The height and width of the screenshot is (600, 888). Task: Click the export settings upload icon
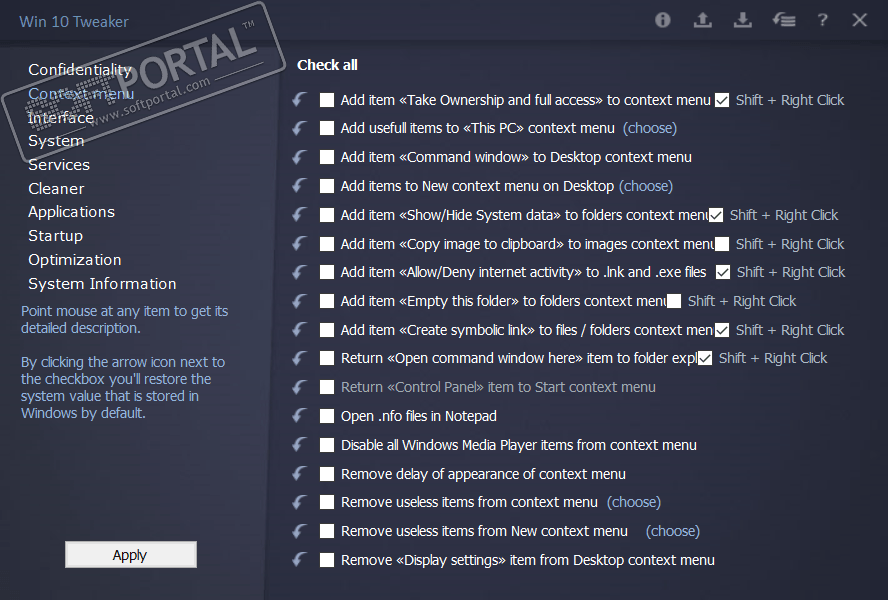click(703, 21)
